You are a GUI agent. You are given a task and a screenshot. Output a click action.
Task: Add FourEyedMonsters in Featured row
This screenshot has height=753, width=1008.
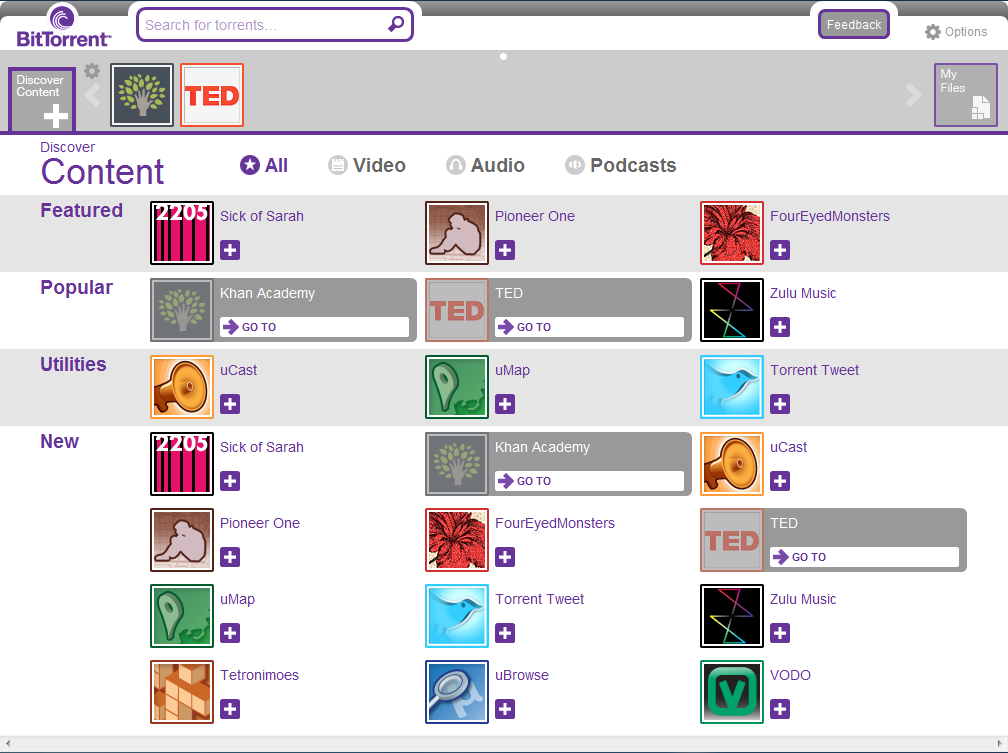[780, 250]
